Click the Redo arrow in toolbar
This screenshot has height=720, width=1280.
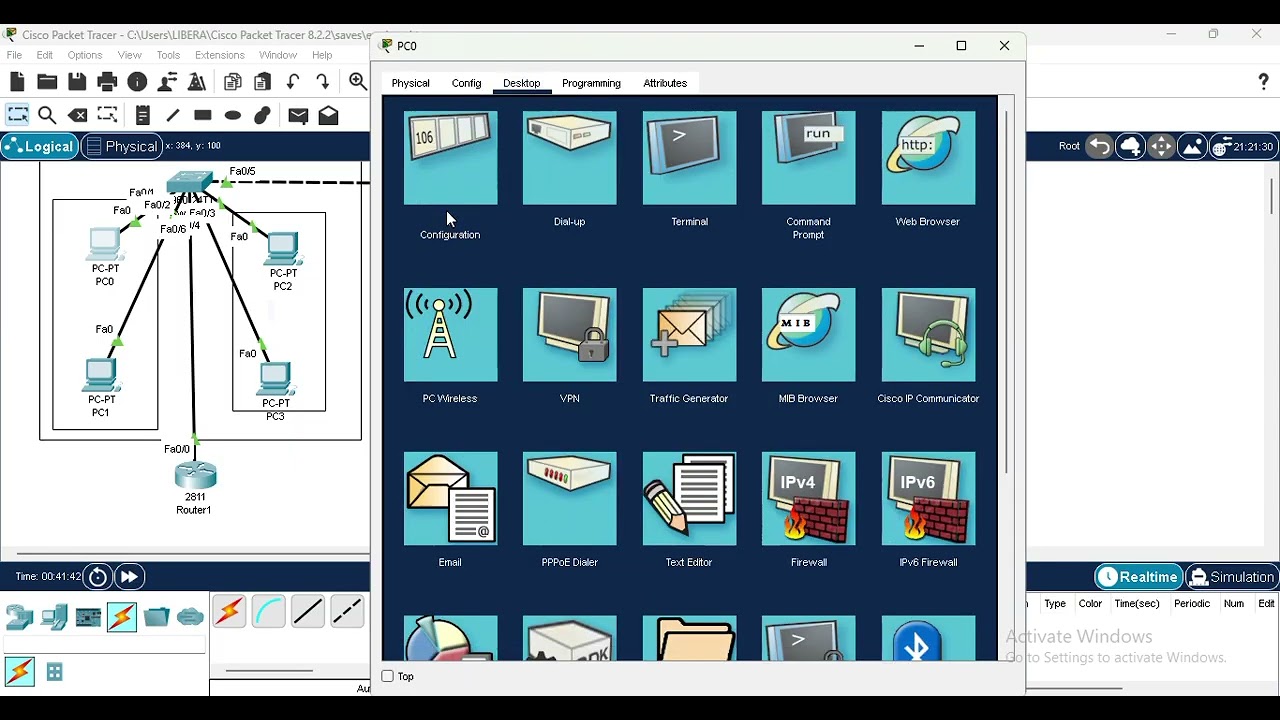tap(322, 82)
